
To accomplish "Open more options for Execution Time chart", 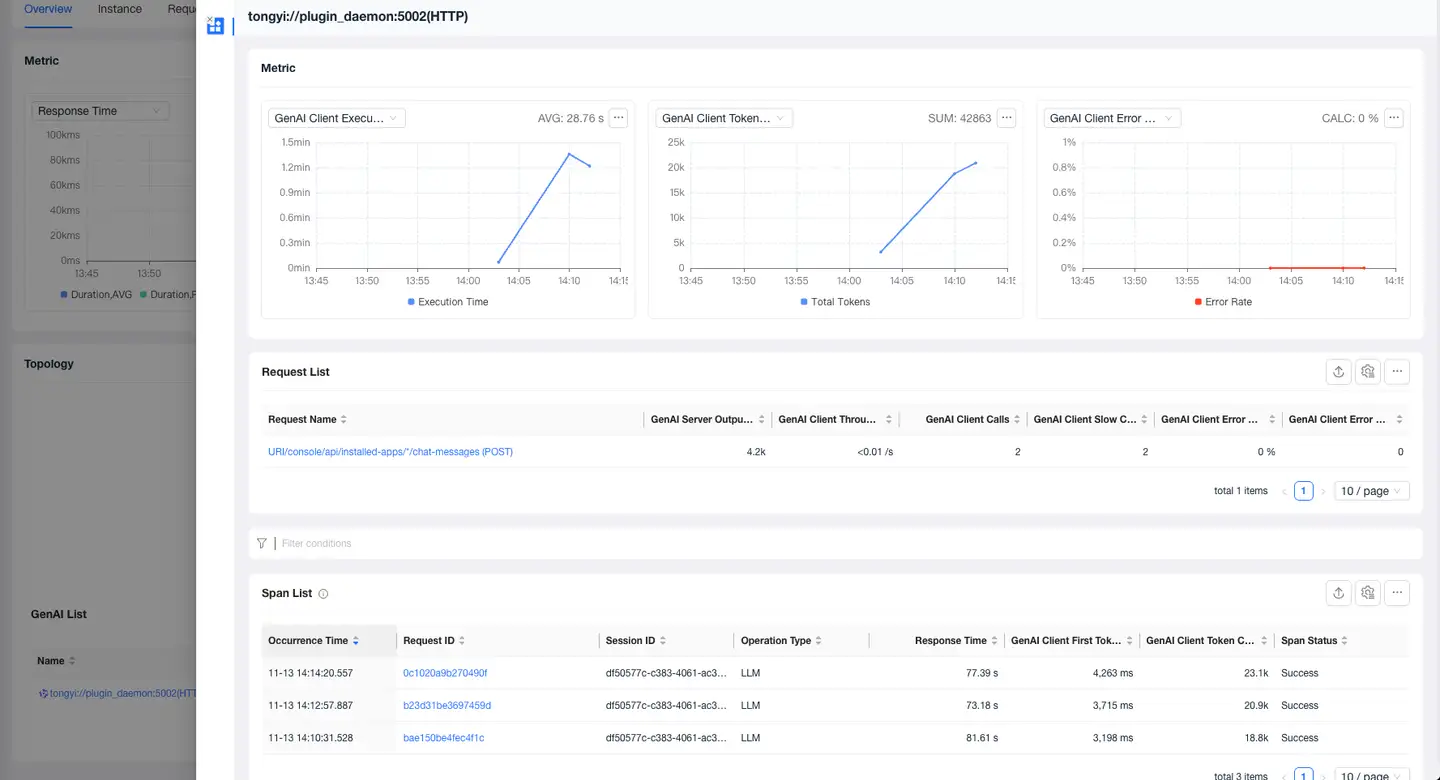I will coord(619,118).
